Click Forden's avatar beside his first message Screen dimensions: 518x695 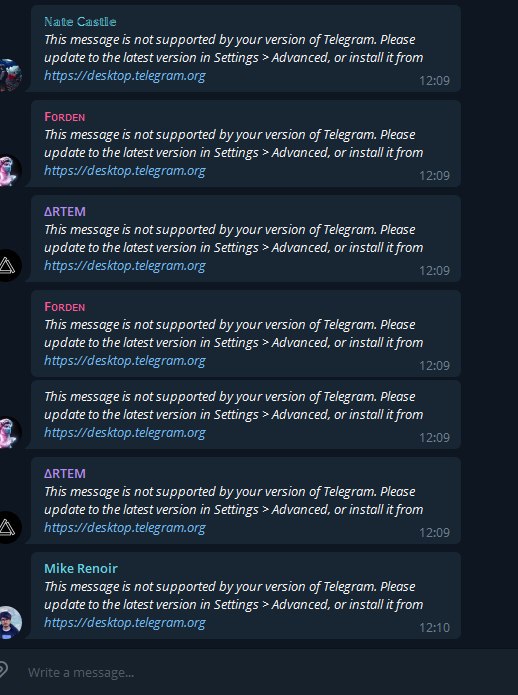[x=10, y=171]
